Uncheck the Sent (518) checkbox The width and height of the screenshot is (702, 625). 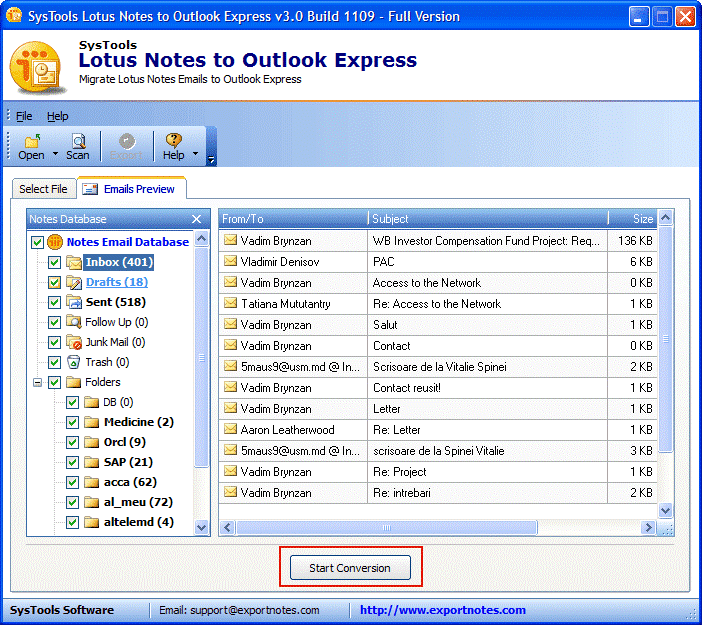coord(55,302)
